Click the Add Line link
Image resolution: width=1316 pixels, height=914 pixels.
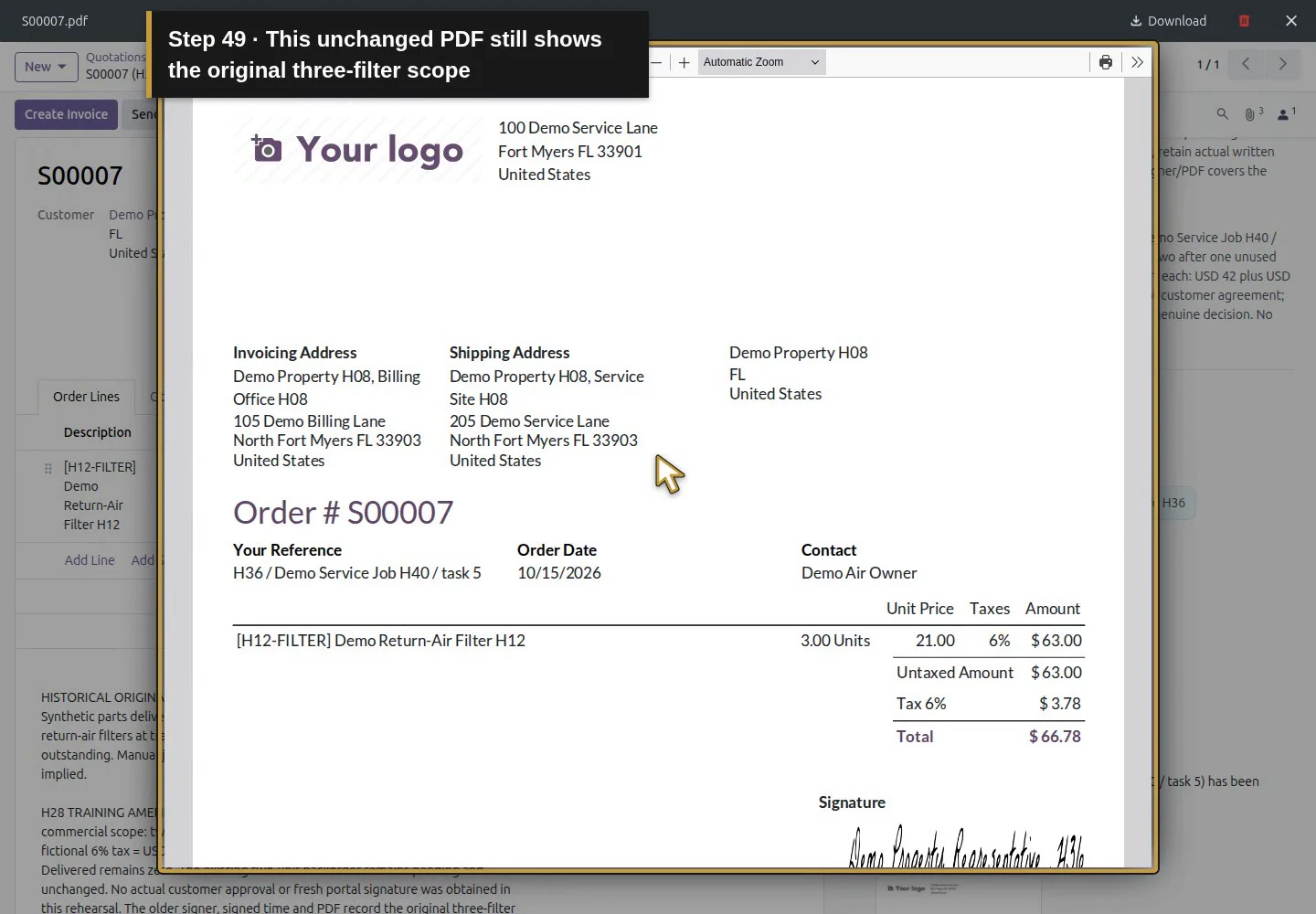tap(90, 560)
